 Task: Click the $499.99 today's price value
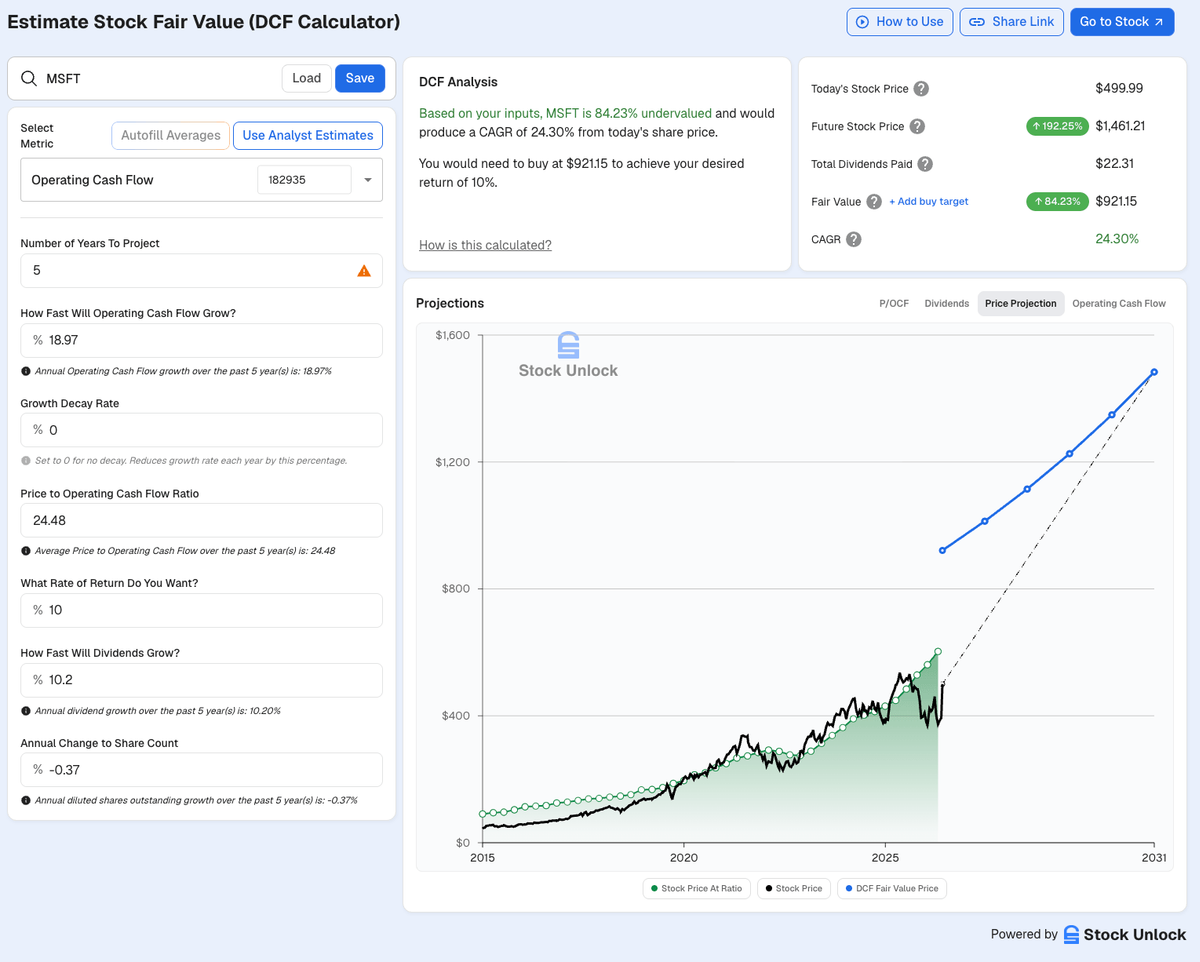click(x=1119, y=89)
